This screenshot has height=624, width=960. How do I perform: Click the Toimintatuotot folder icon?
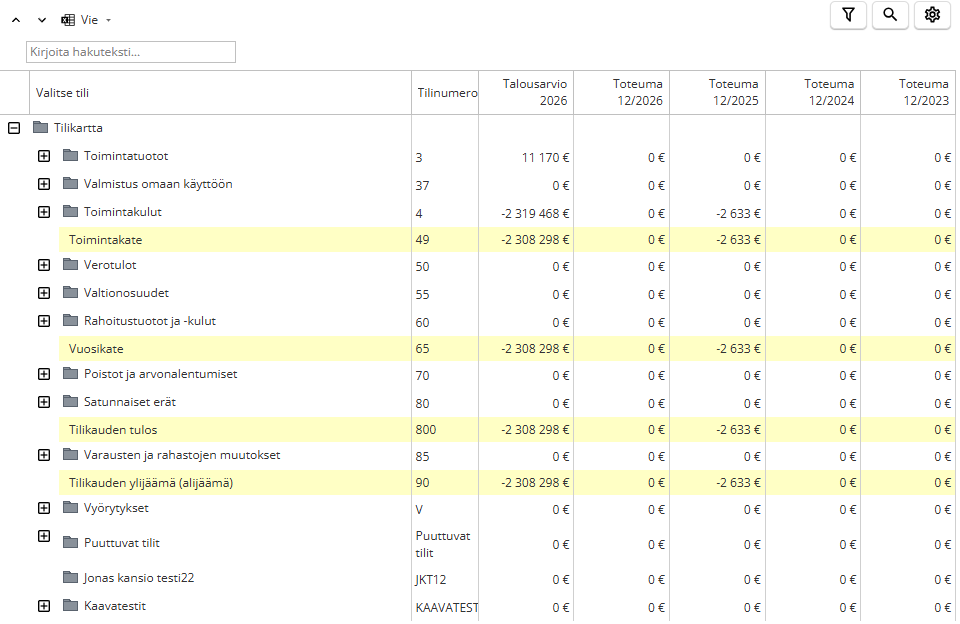coord(70,156)
